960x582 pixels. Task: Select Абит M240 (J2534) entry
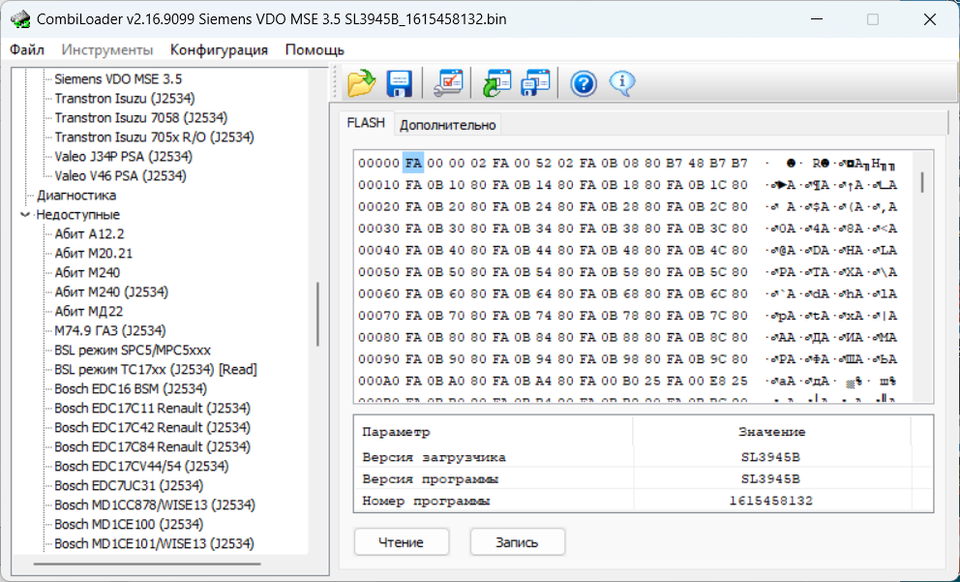(111, 292)
